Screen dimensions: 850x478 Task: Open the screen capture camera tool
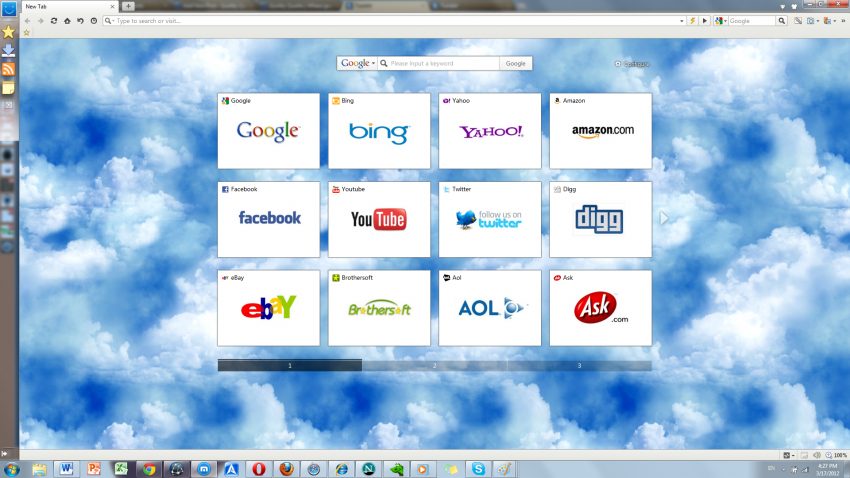coord(810,21)
